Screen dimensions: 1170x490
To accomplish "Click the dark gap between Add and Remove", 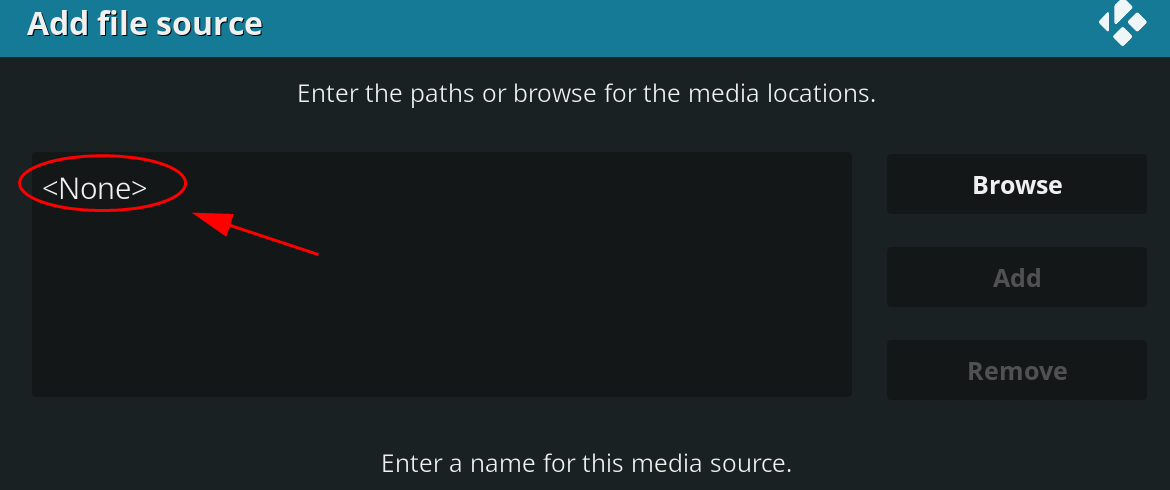I will (1016, 324).
